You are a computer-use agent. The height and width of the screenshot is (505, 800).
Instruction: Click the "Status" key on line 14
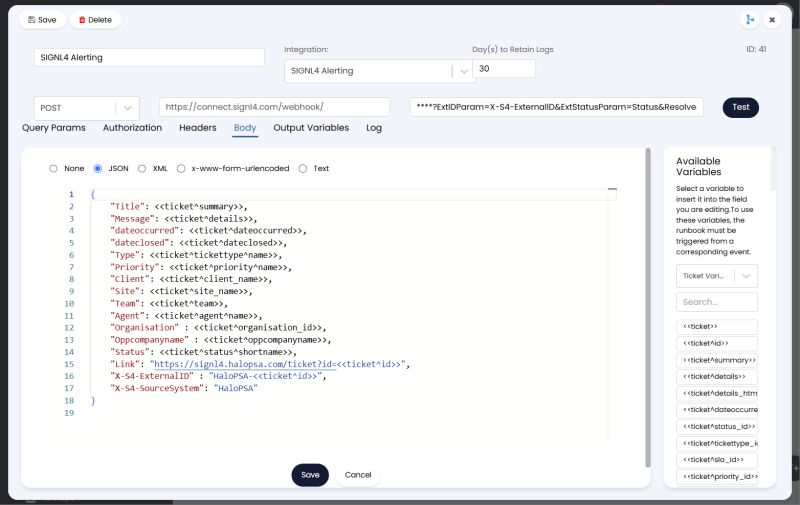point(130,352)
